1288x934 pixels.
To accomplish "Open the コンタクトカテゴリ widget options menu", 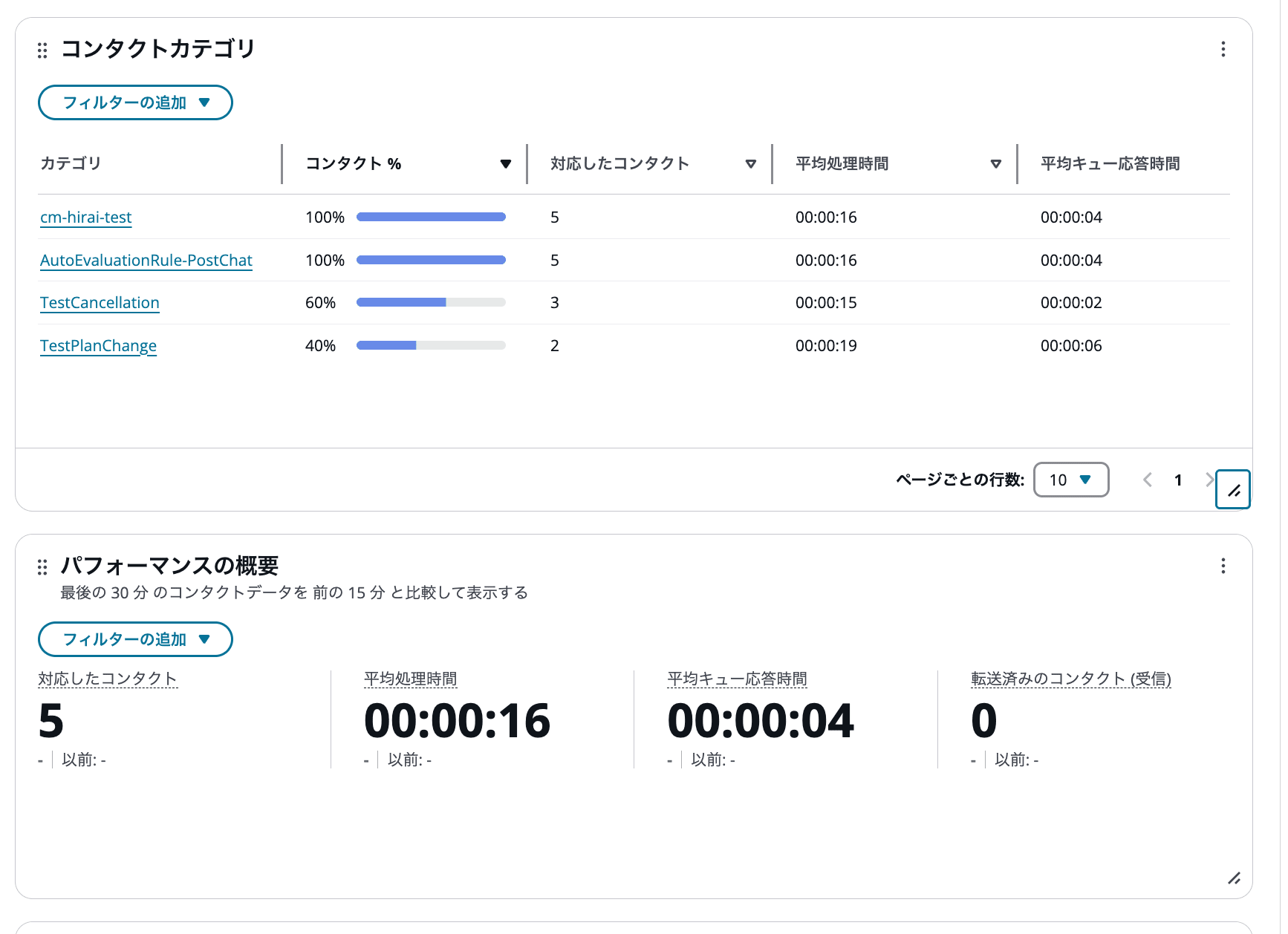I will point(1223,49).
